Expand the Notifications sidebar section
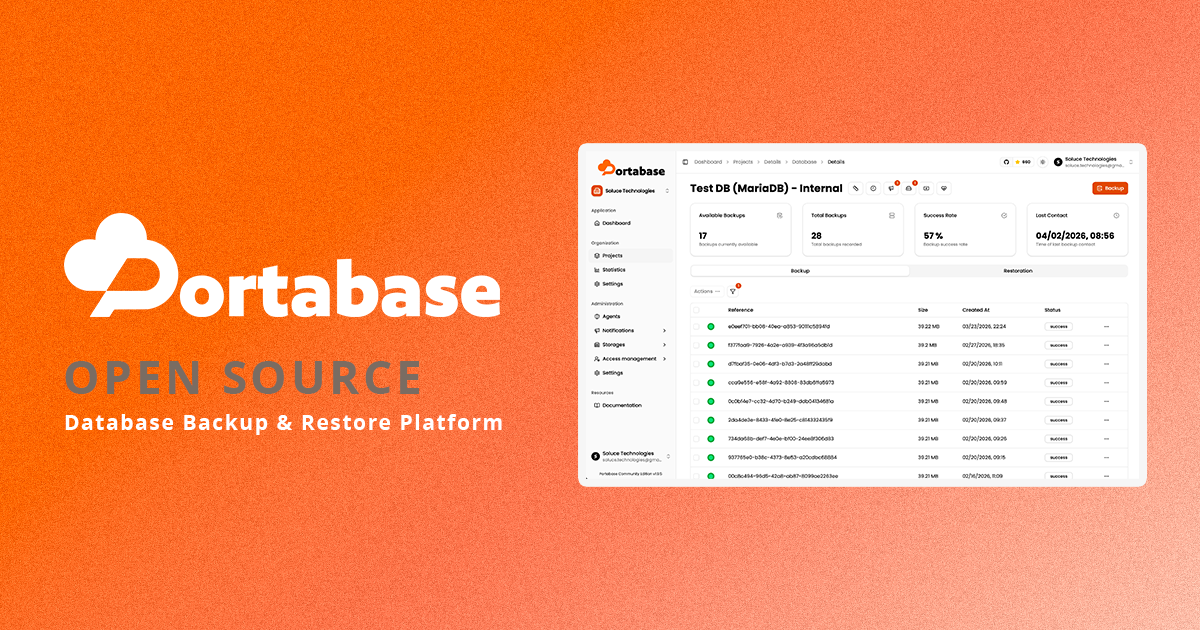 tap(631, 330)
